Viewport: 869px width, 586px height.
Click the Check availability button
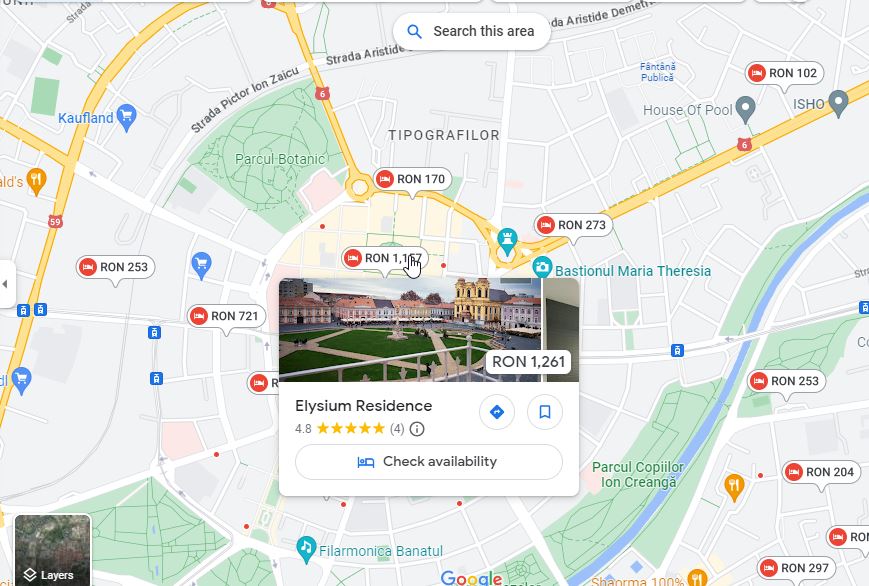[429, 462]
